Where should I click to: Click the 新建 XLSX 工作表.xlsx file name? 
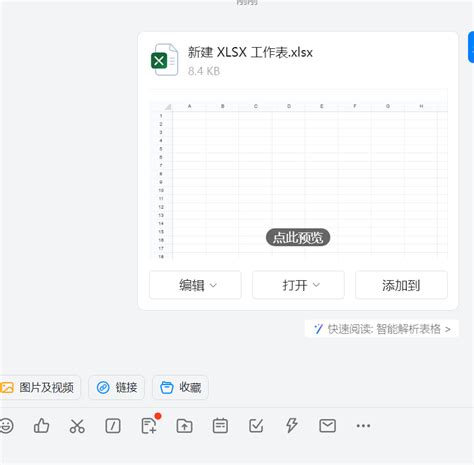click(250, 52)
